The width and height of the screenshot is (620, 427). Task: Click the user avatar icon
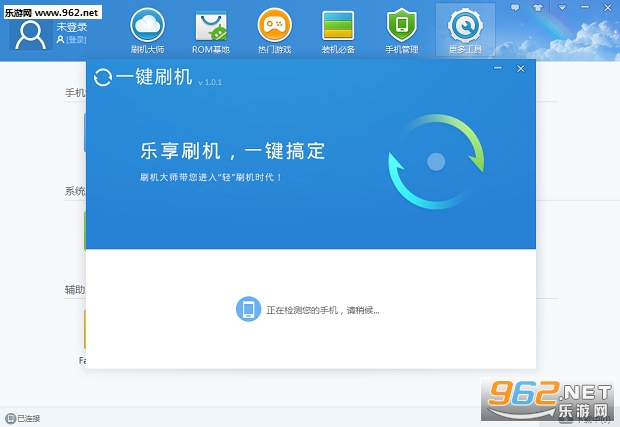[x=31, y=34]
